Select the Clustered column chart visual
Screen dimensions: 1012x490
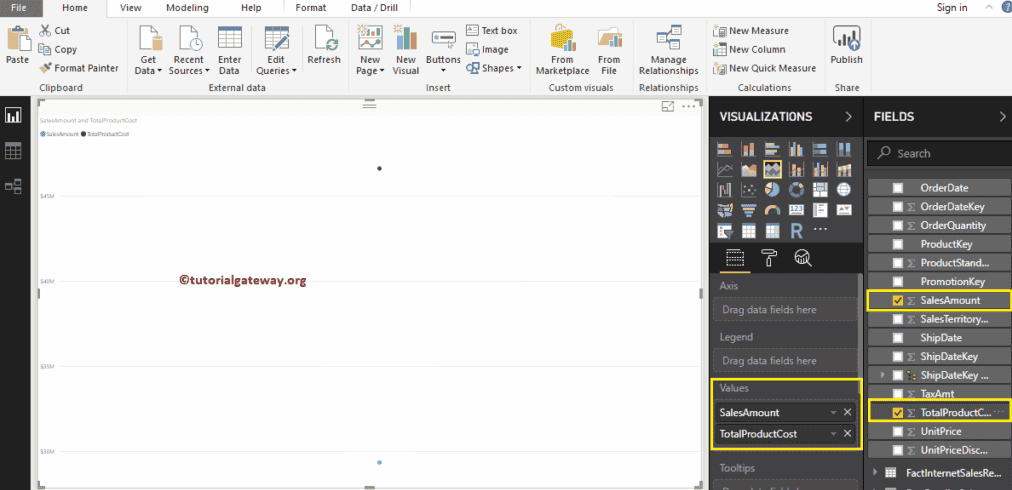796,149
